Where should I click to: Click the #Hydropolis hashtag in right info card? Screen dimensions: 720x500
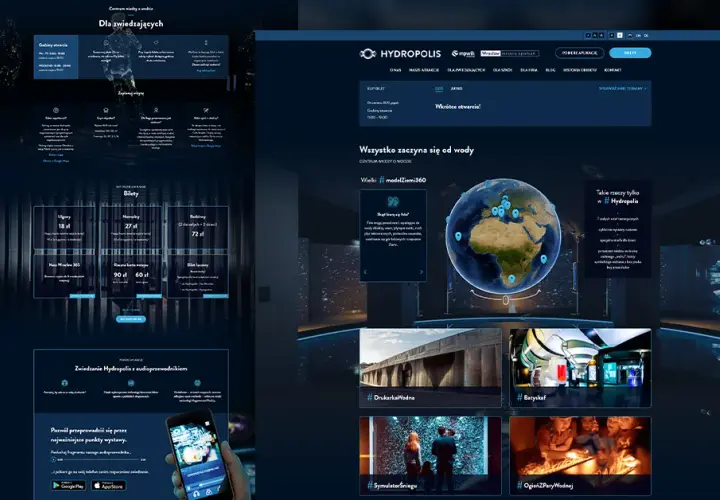pyautogui.click(x=621, y=201)
